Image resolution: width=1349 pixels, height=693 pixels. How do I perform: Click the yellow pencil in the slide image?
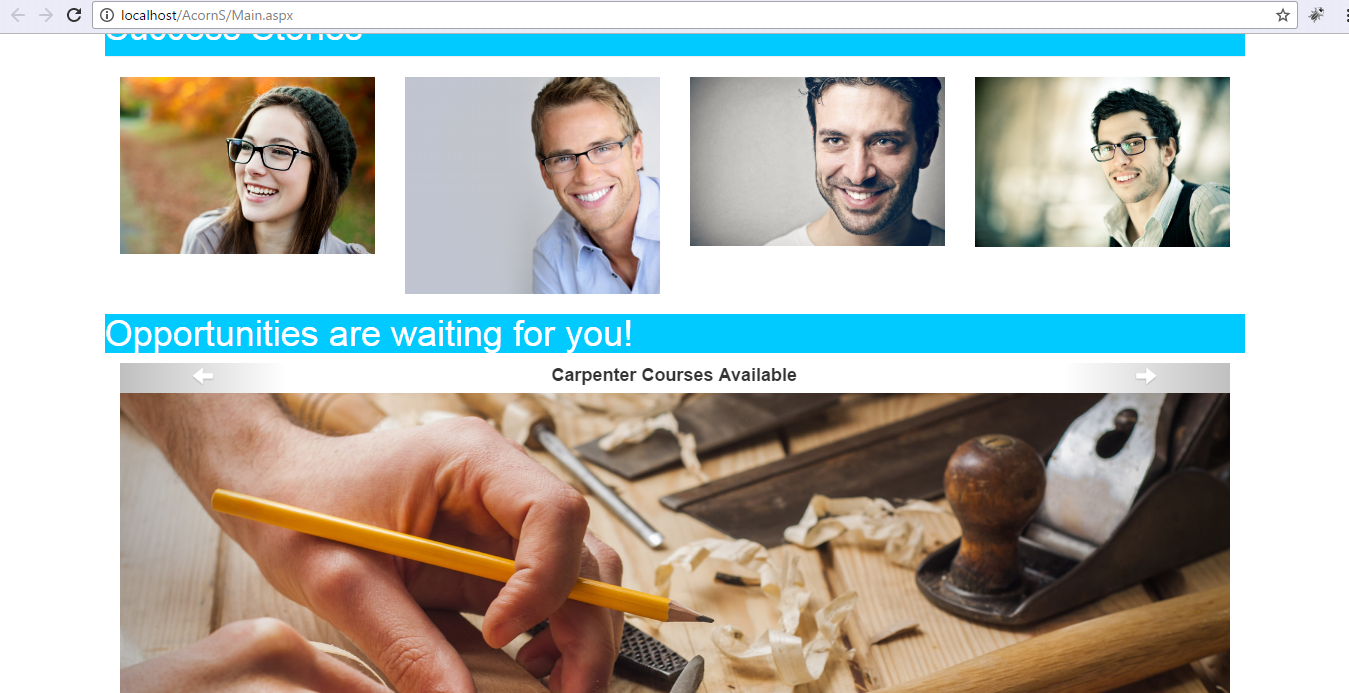460,556
